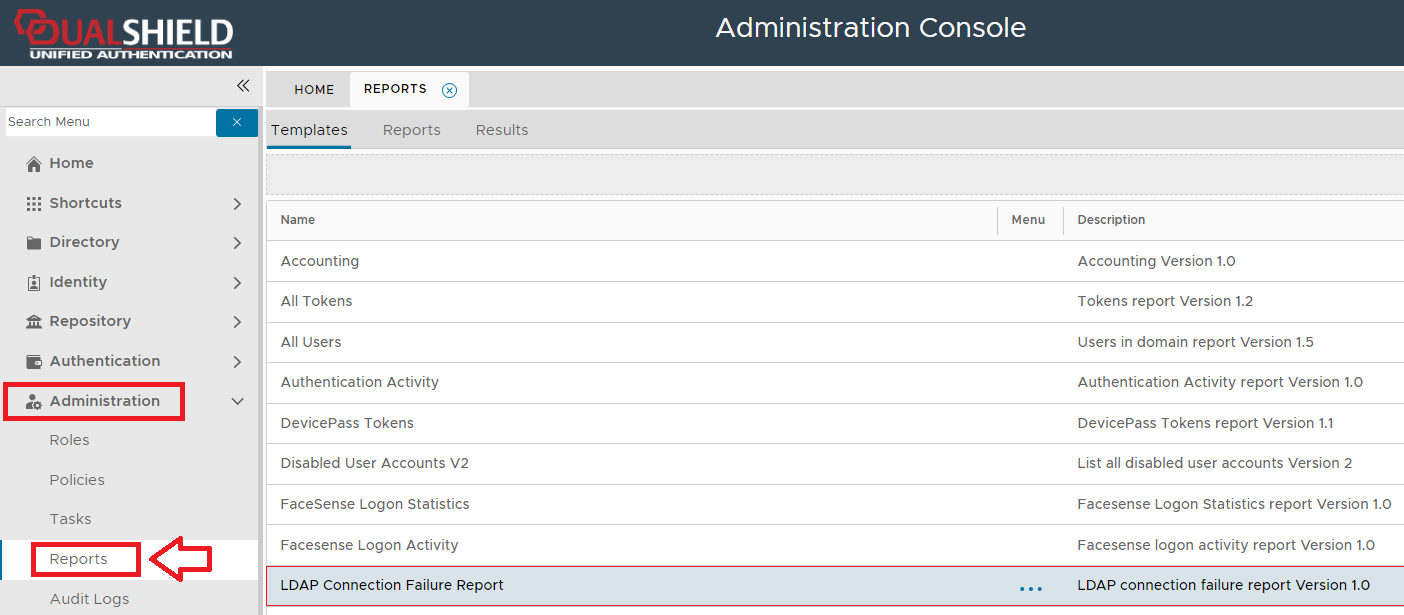1404x615 pixels.
Task: Close the REPORTS tab
Action: (450, 90)
